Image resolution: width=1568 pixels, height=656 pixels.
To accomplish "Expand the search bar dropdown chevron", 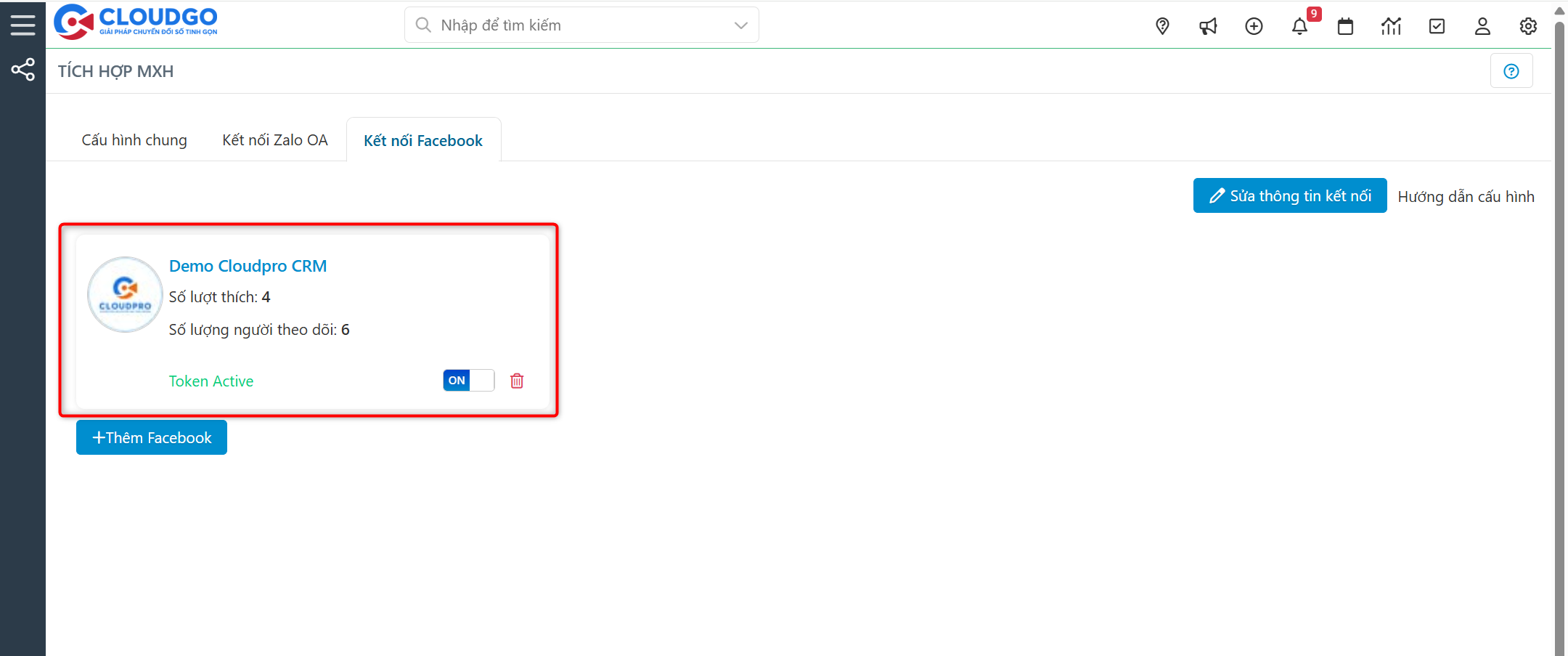I will click(x=740, y=25).
